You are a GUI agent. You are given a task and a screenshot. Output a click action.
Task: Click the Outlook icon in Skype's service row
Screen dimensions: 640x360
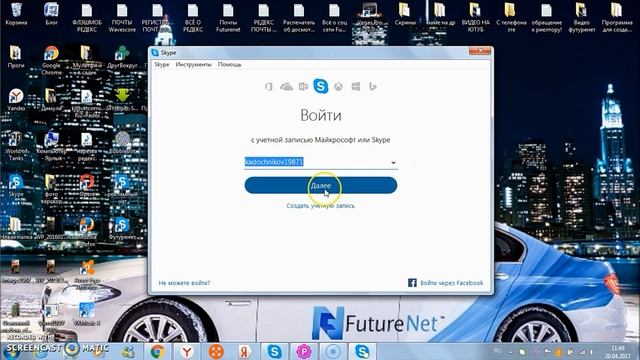pyautogui.click(x=303, y=87)
